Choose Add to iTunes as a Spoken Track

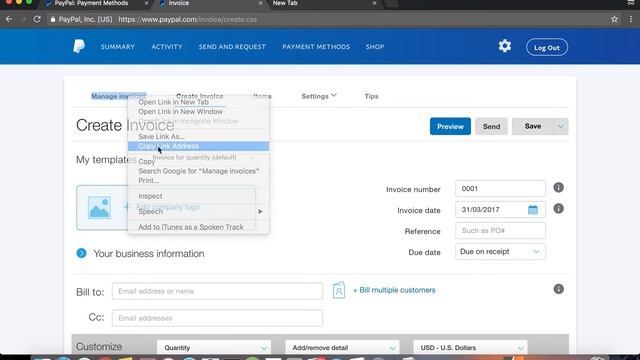198,227
